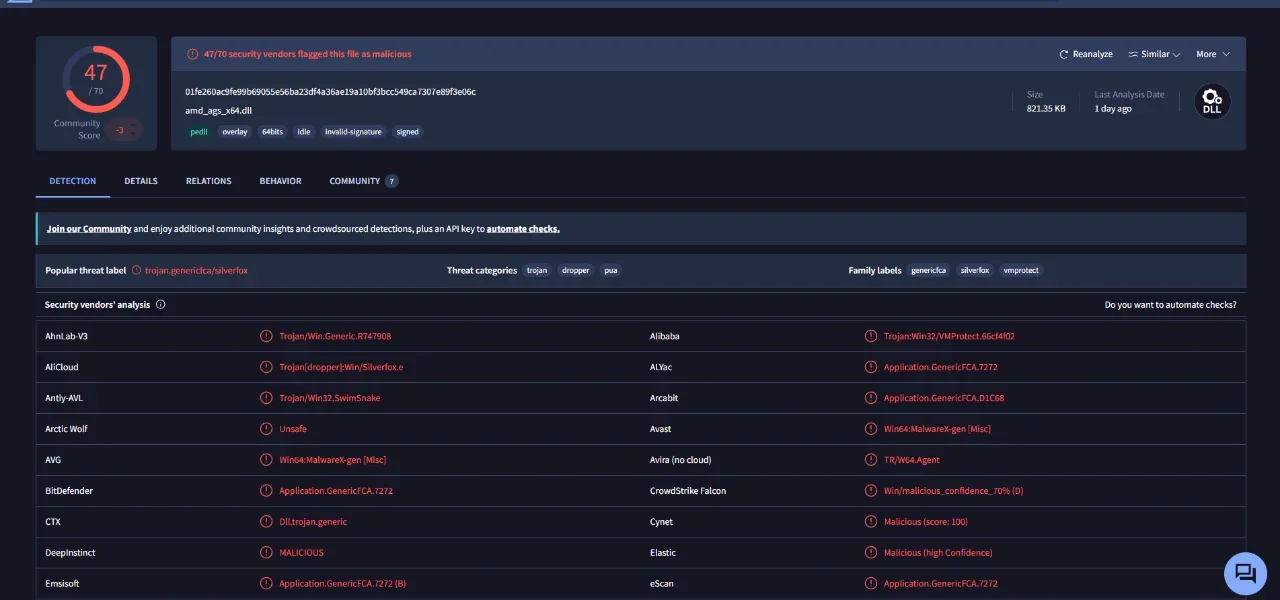Click the vmprotect family label chip
Image resolution: width=1280 pixels, height=600 pixels.
tap(1021, 271)
